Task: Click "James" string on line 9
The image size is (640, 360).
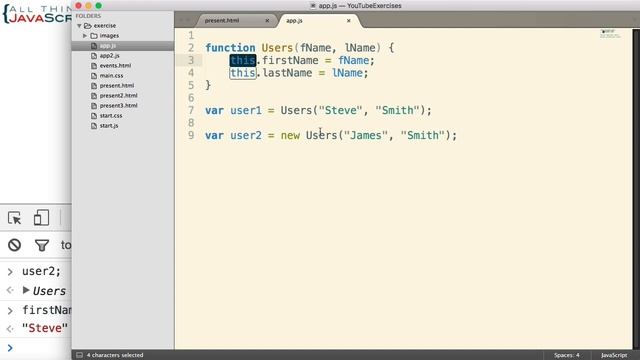Action: (365, 135)
